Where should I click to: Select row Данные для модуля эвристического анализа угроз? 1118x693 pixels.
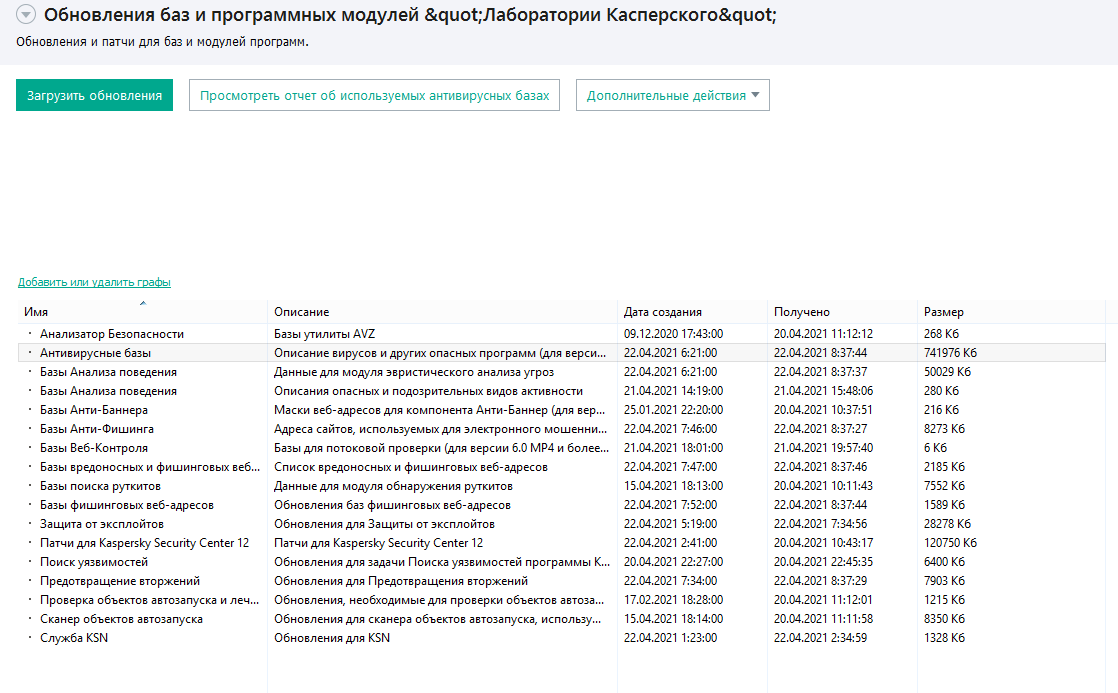point(562,371)
